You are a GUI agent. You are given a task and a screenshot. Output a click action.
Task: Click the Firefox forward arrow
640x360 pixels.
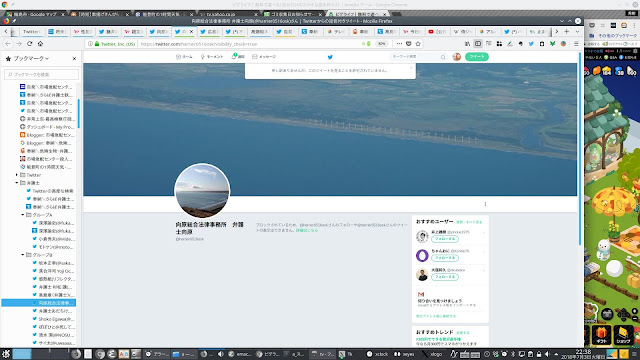click(19, 44)
